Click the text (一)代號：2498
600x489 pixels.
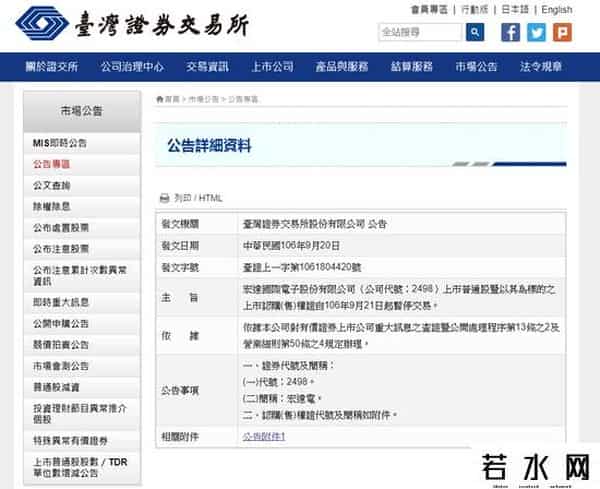pyautogui.click(x=278, y=382)
